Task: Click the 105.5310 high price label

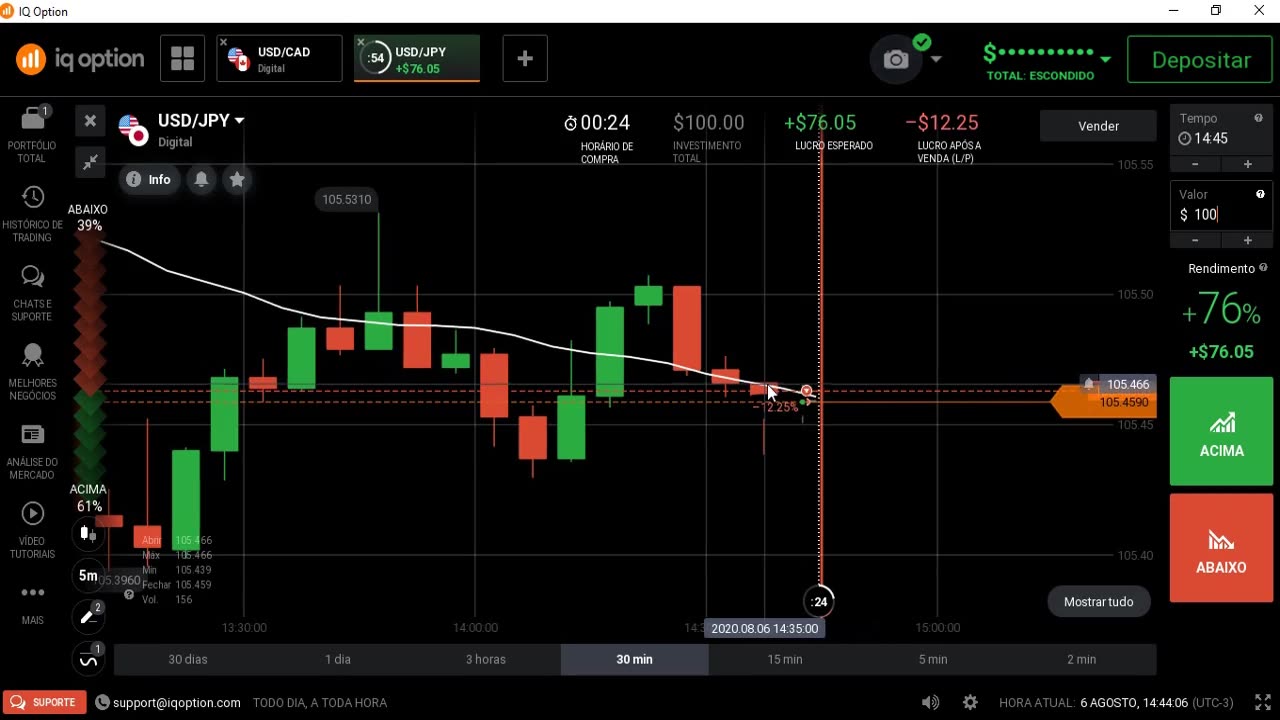Action: tap(347, 199)
